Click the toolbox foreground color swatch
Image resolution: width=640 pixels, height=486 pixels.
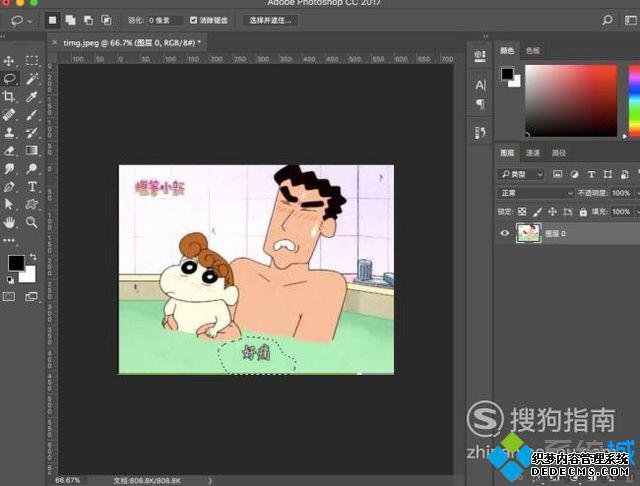[x=16, y=263]
